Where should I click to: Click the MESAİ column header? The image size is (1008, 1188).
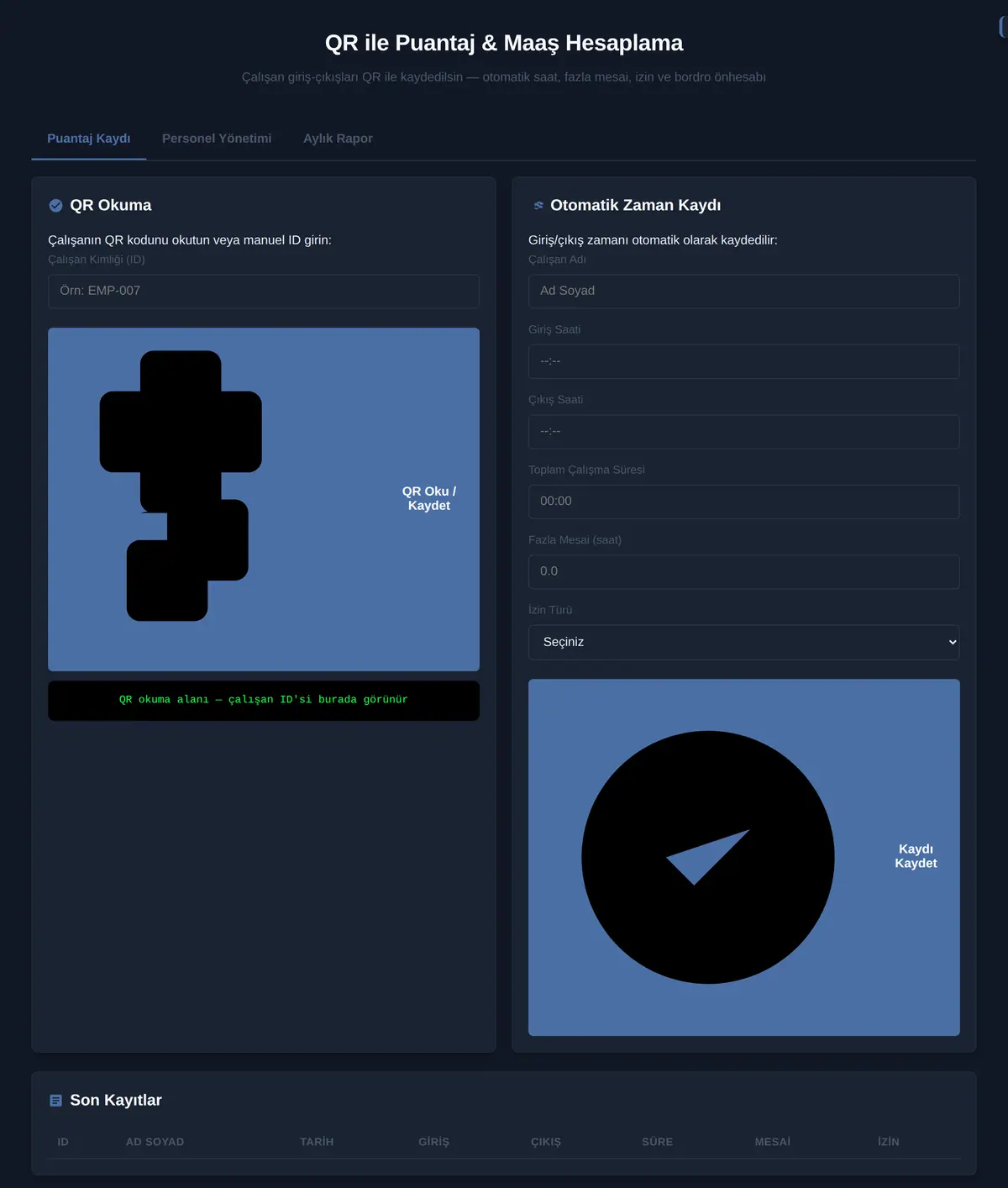coord(773,1142)
